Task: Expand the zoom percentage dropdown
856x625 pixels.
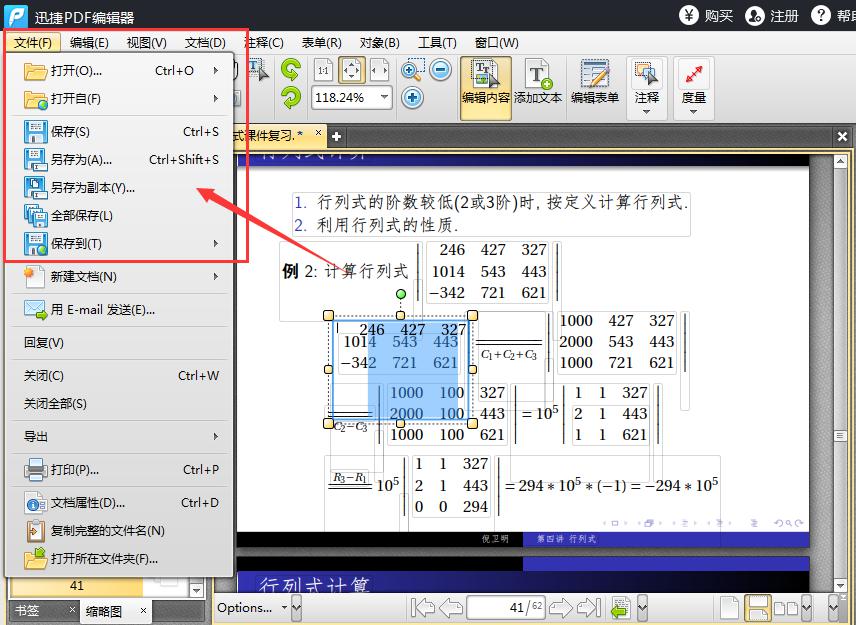Action: click(x=384, y=98)
